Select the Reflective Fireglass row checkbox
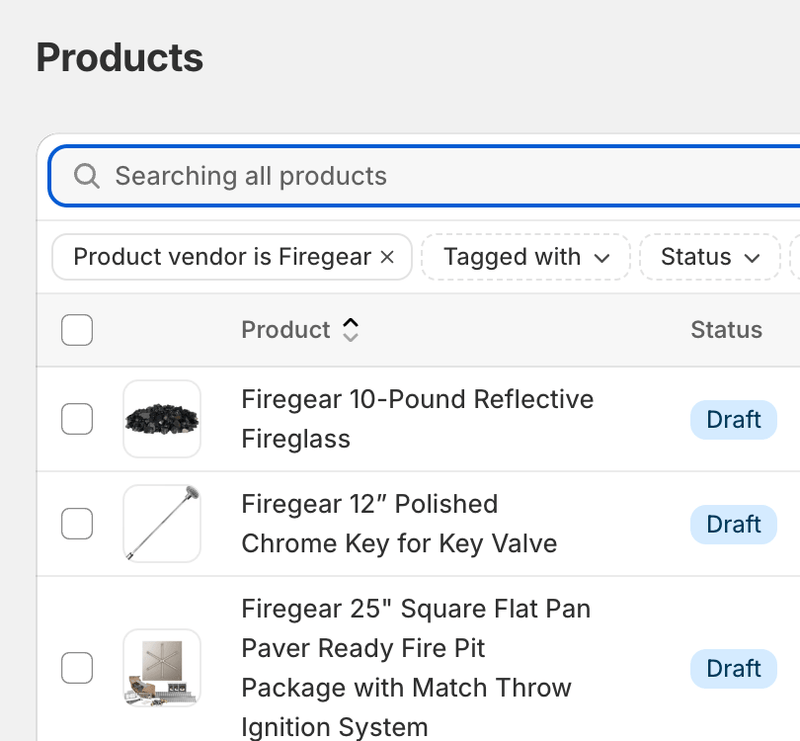Screen dimensions: 800x741 [x=77, y=419]
